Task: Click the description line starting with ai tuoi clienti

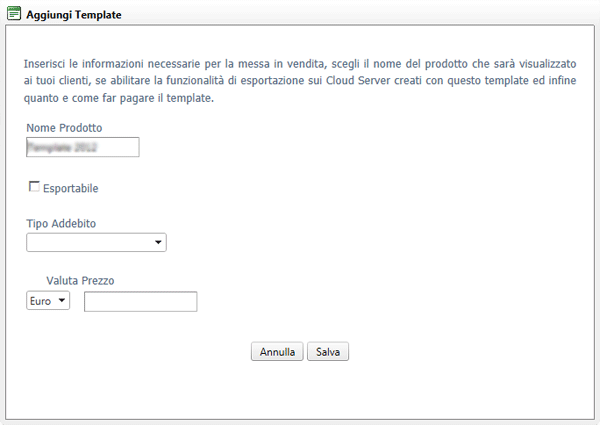Action: [300, 81]
